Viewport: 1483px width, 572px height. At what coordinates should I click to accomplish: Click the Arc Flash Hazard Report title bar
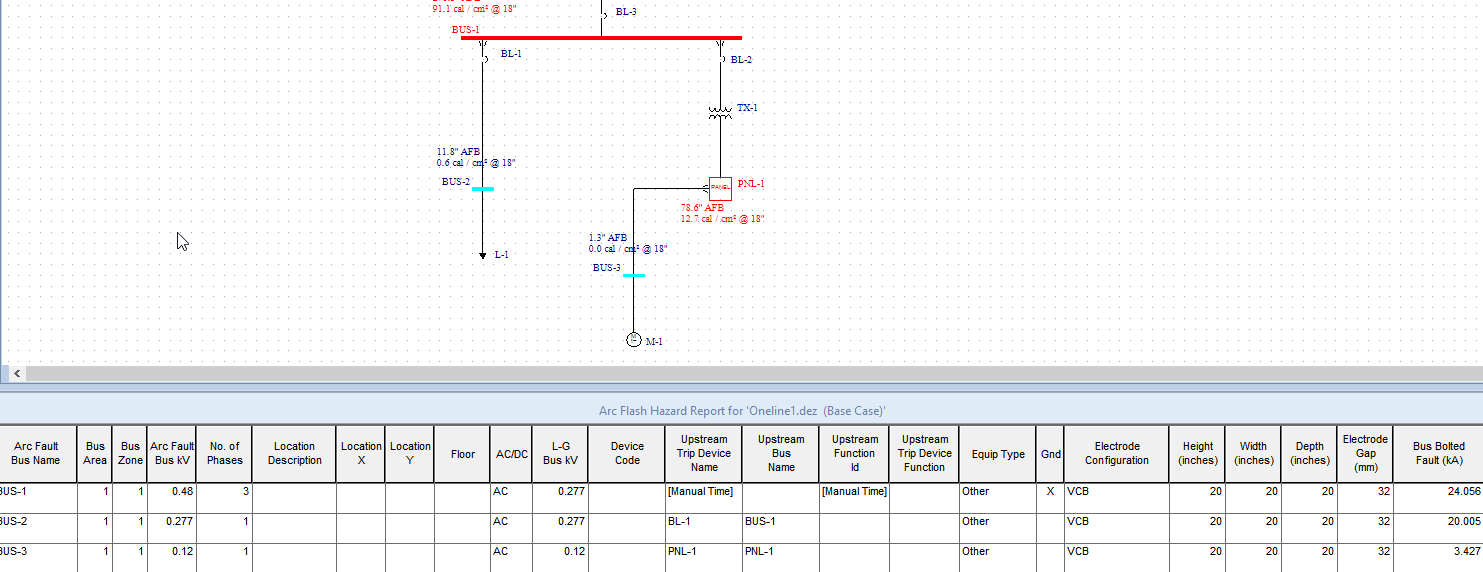pos(741,411)
